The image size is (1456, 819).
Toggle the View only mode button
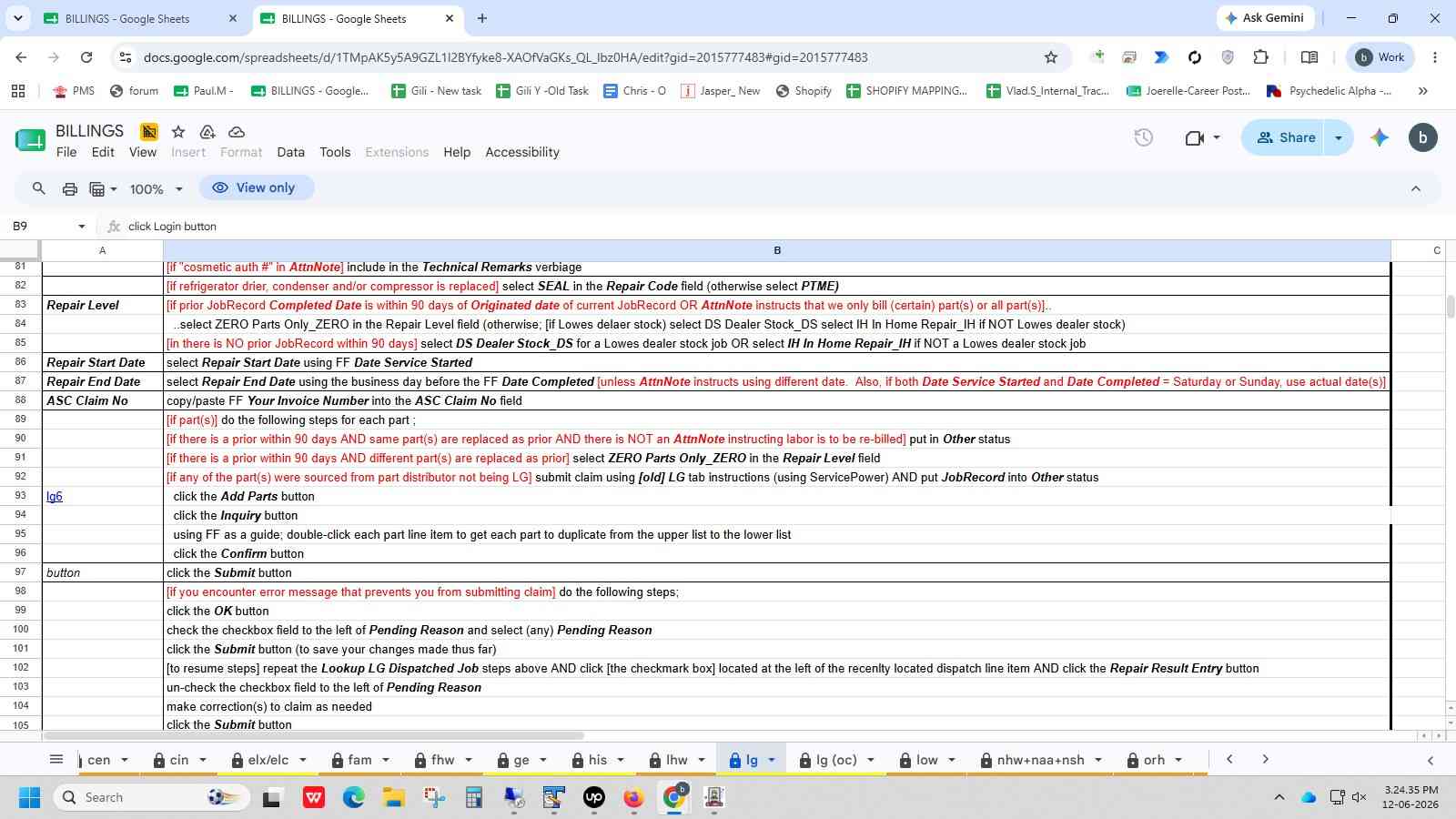point(254,187)
